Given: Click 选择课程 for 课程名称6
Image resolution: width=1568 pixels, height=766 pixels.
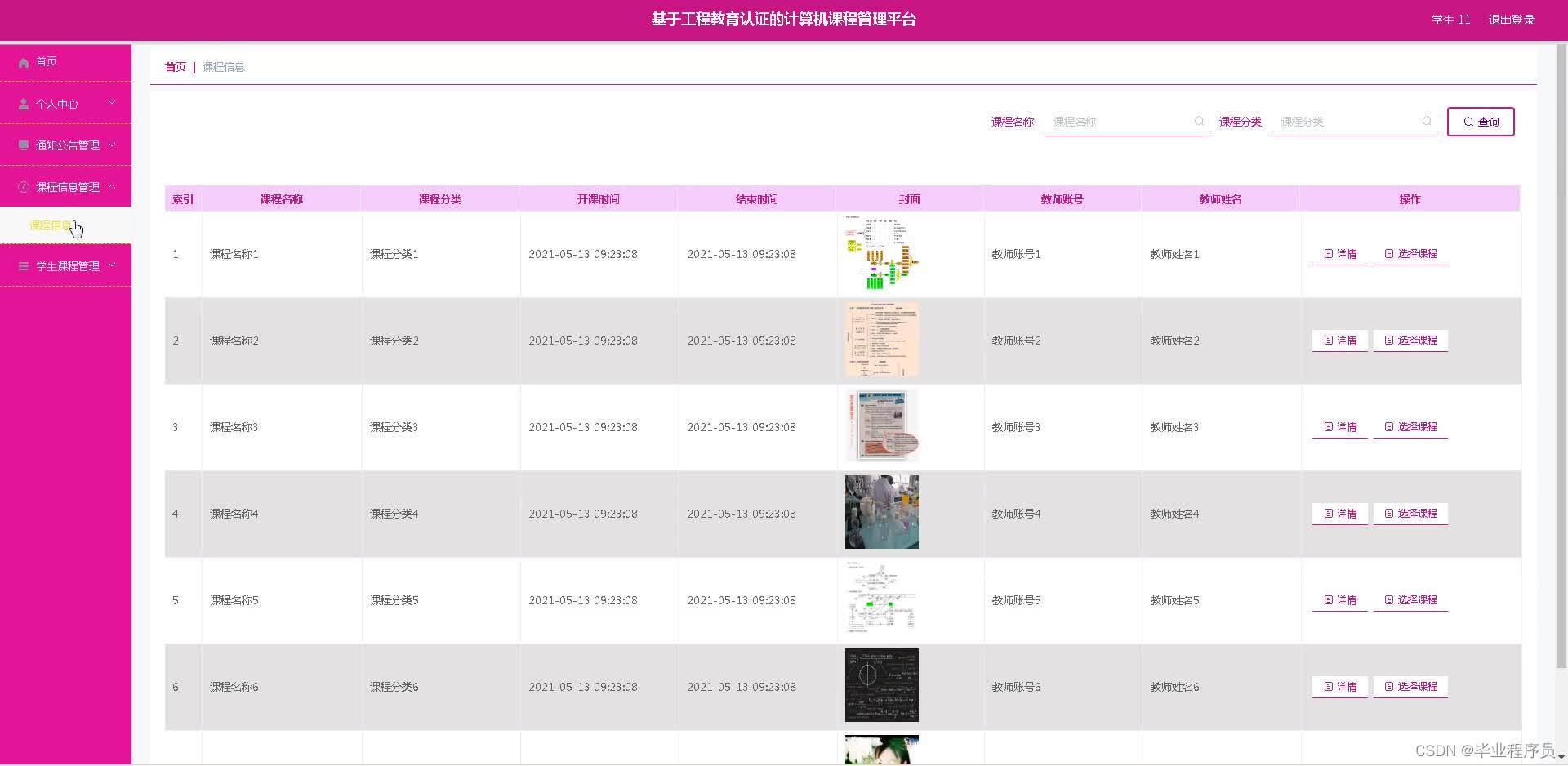Looking at the screenshot, I should (1410, 687).
